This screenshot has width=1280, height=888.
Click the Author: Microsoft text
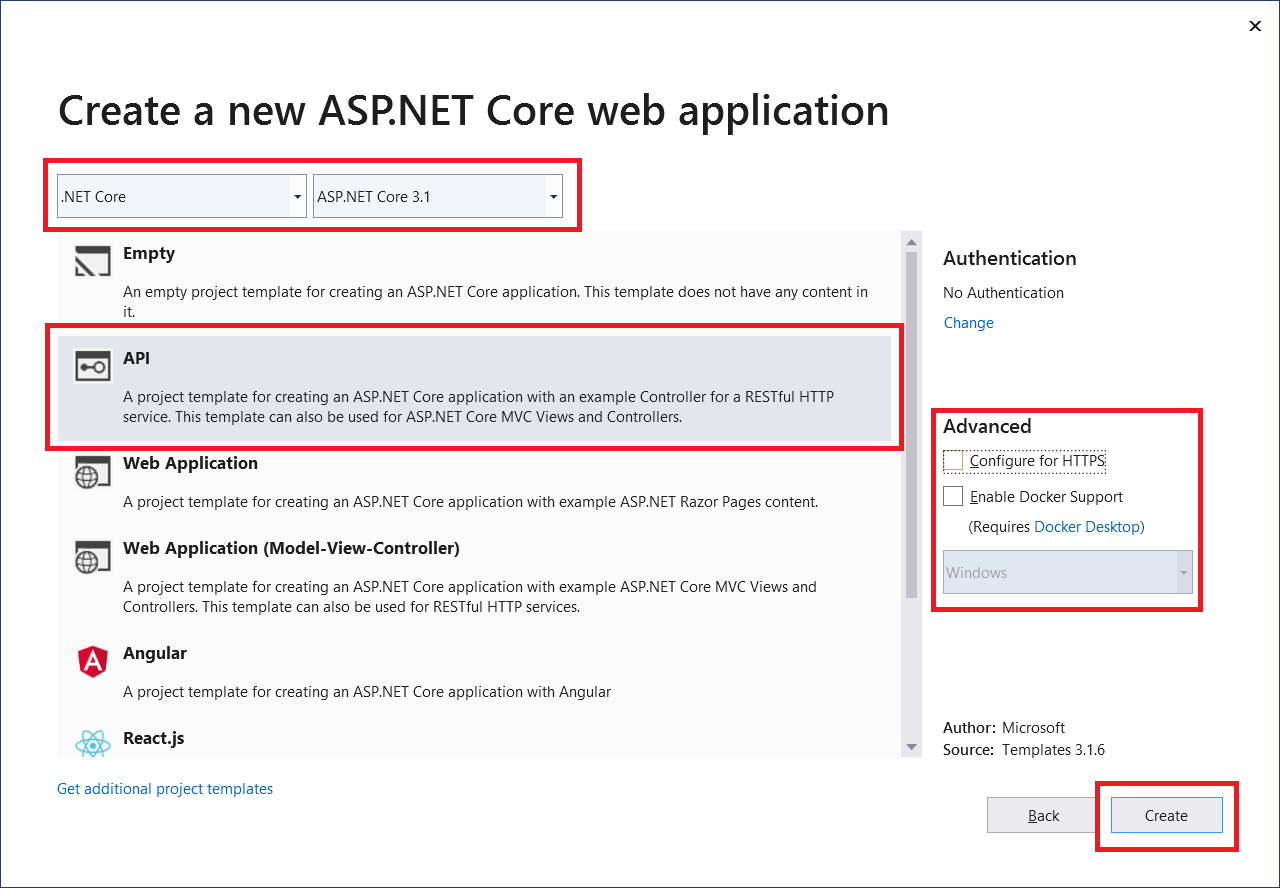[x=1004, y=728]
